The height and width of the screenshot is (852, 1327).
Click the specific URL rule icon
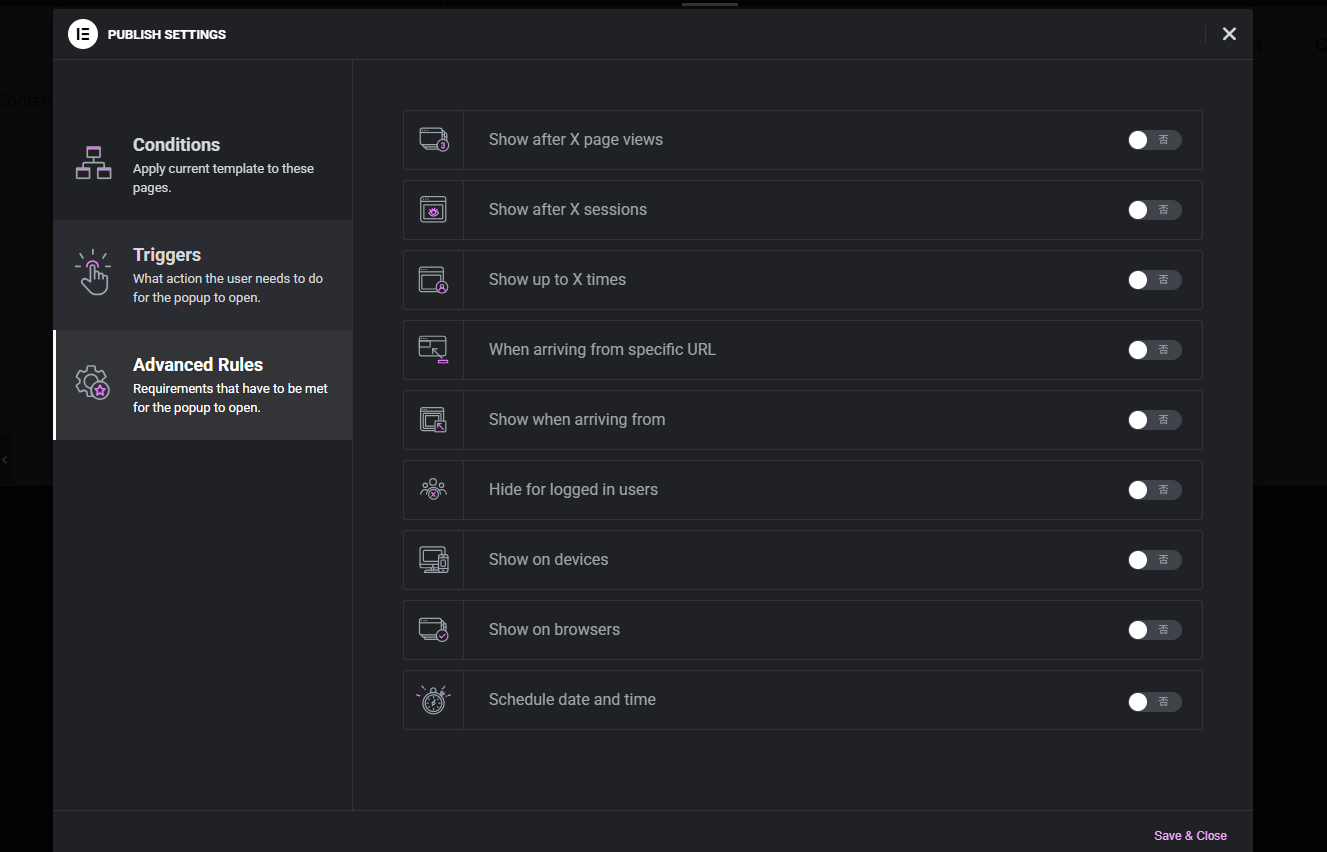[x=433, y=349]
